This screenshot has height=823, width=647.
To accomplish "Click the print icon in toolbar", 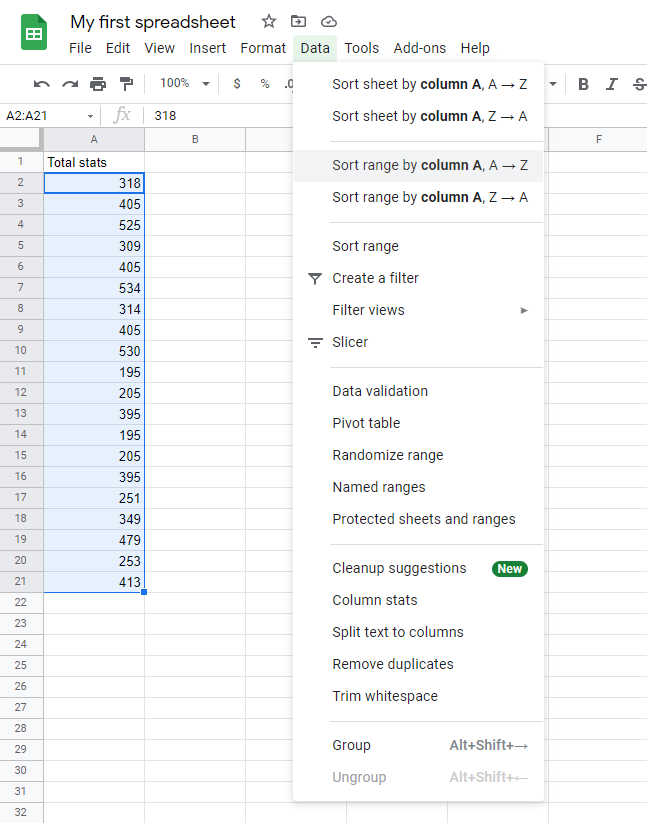I will 98,84.
